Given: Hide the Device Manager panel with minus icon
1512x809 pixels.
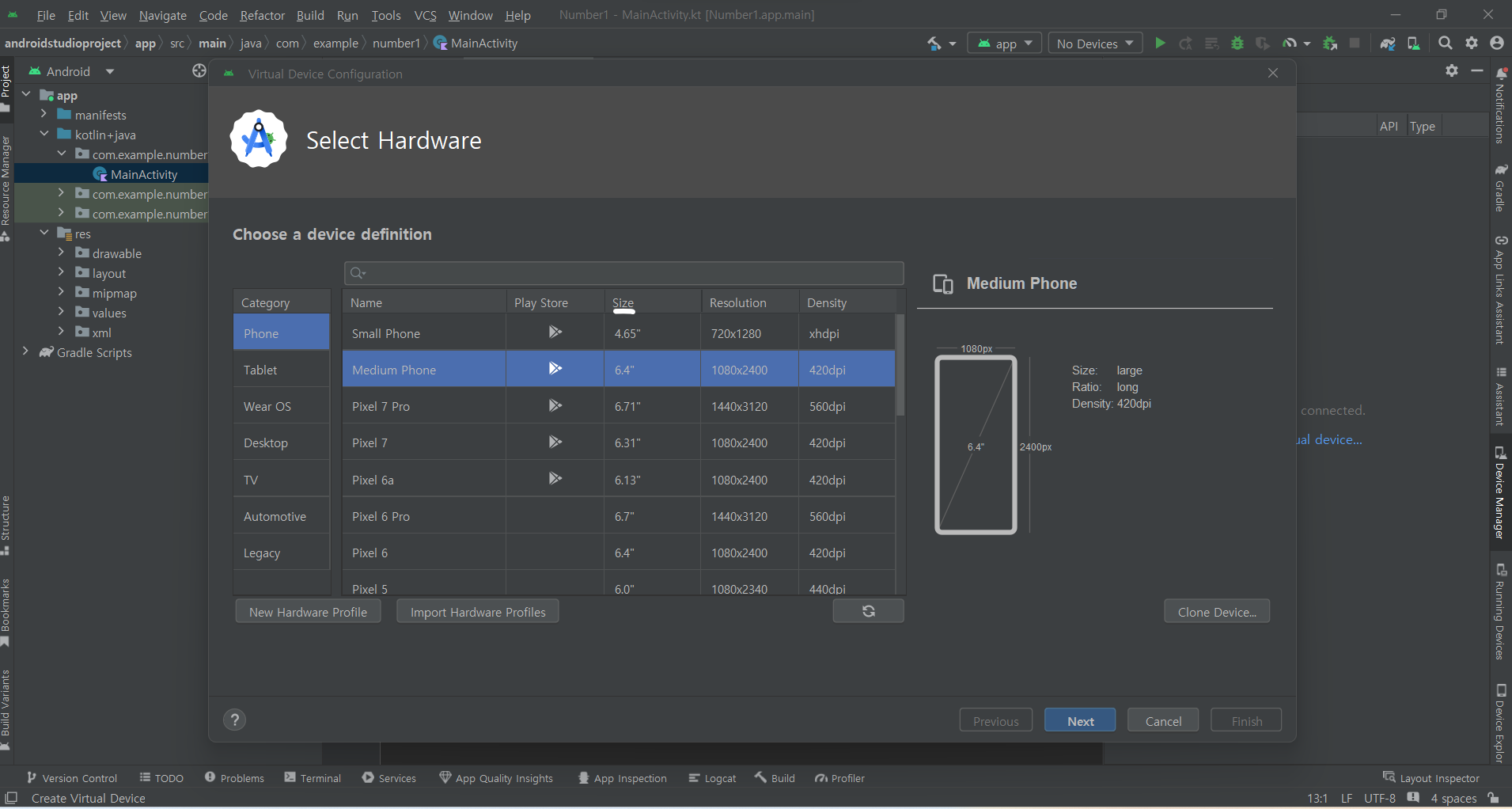Looking at the screenshot, I should (x=1476, y=70).
